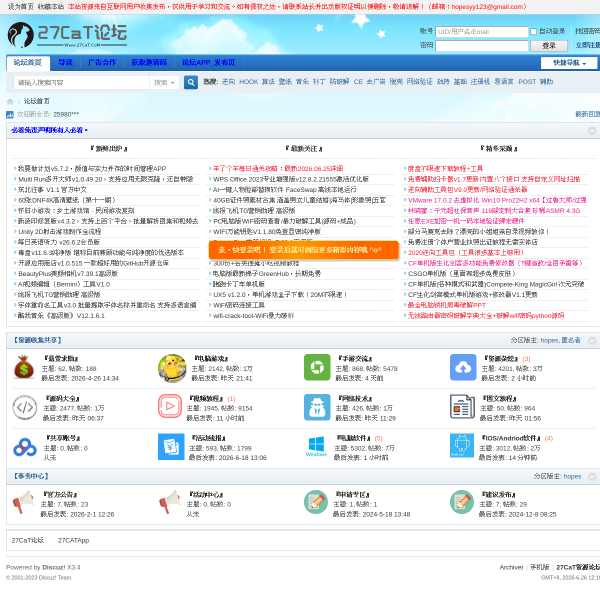600x600 pixels.
Task: Open the coupon 活动线报 forum icon
Action: pyautogui.click(x=171, y=447)
